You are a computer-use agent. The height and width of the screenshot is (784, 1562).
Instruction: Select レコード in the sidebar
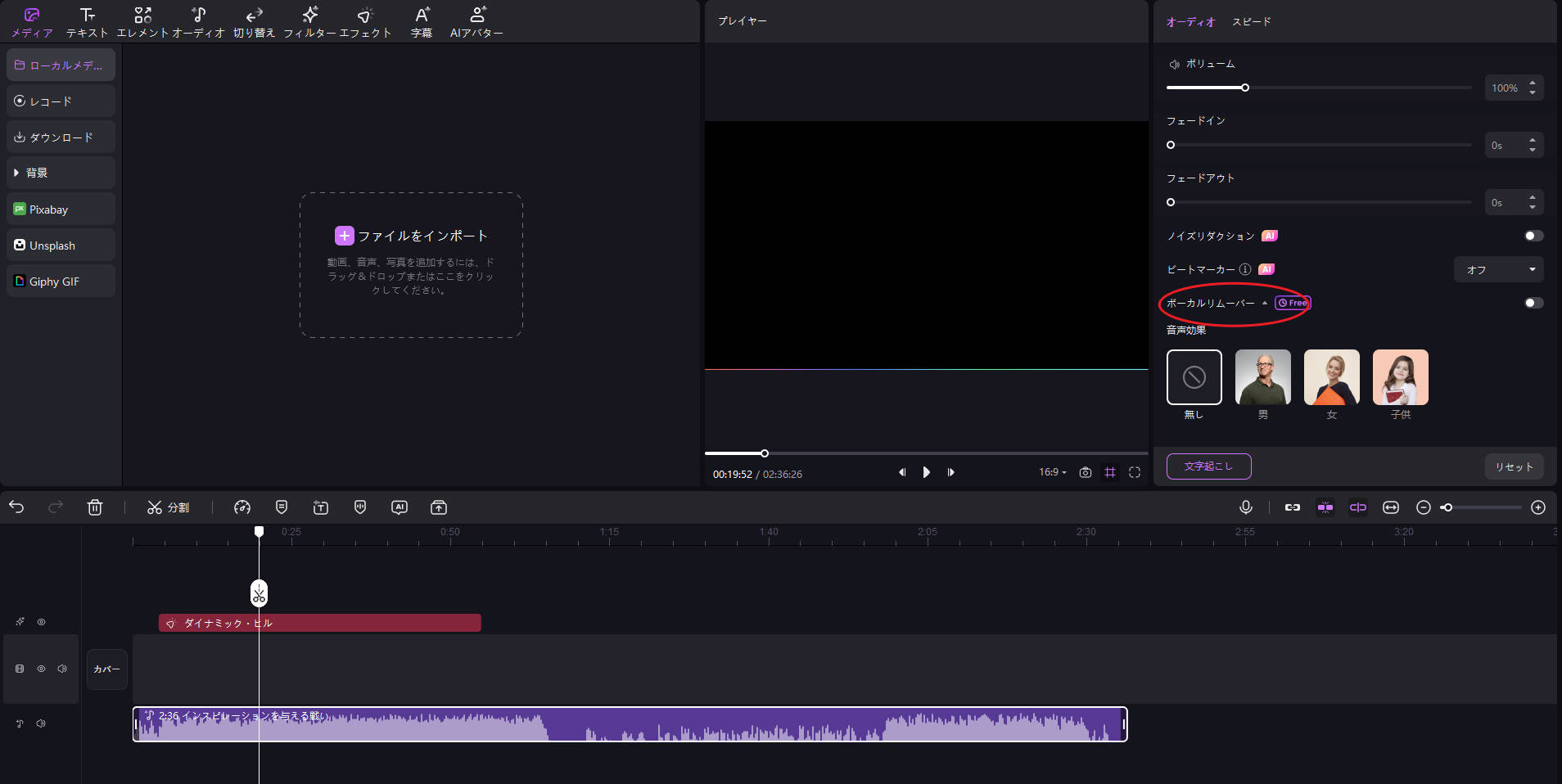click(61, 101)
